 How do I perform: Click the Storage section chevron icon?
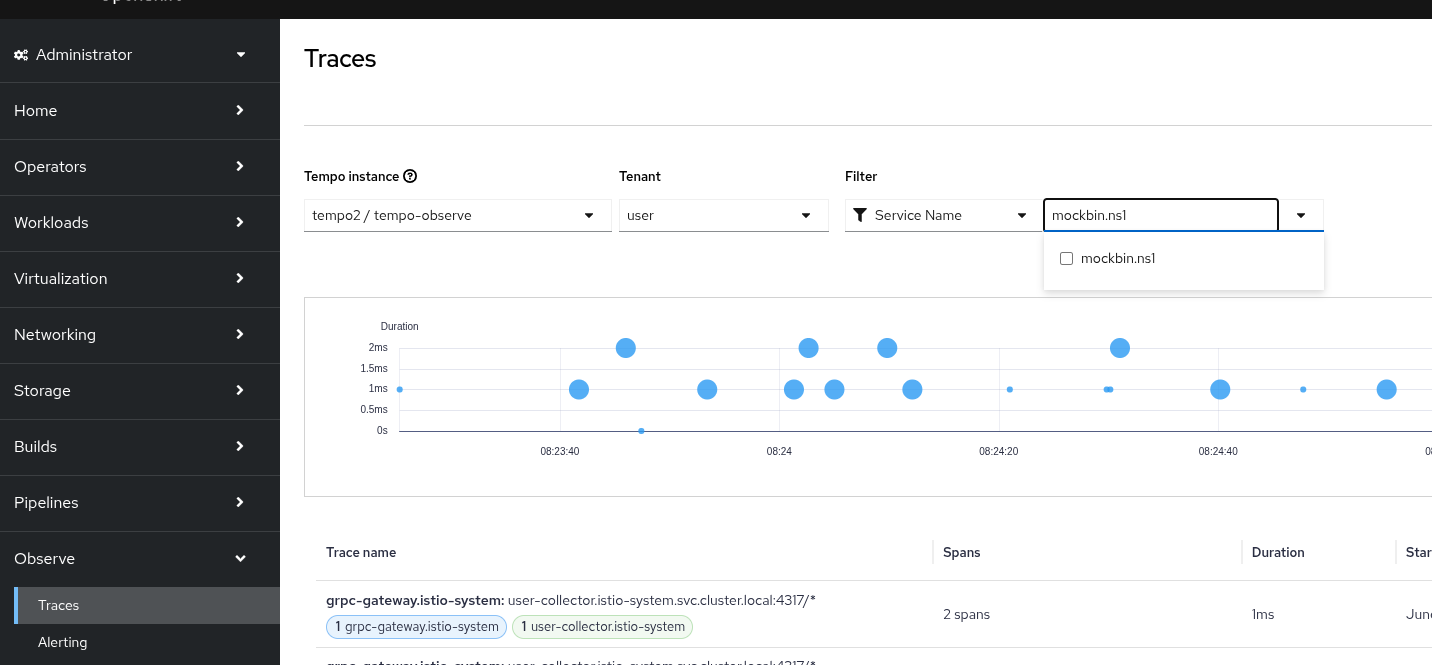pyautogui.click(x=240, y=390)
